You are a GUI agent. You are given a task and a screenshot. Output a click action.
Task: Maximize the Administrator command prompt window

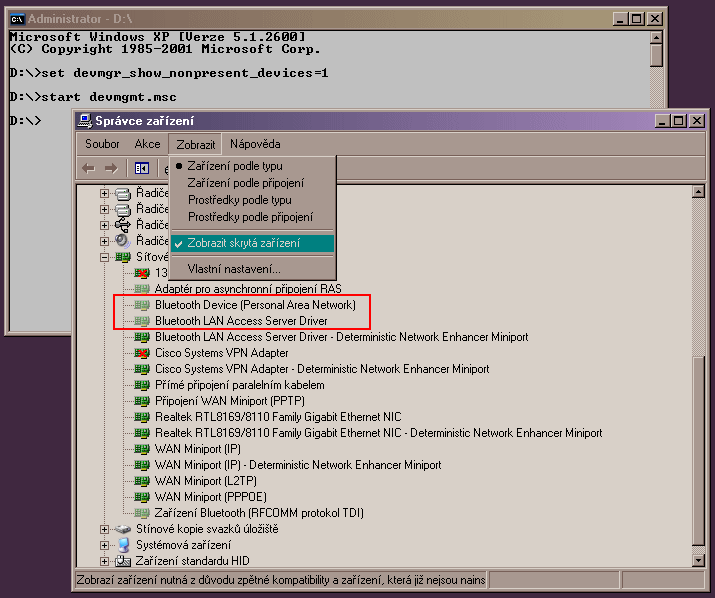click(637, 19)
